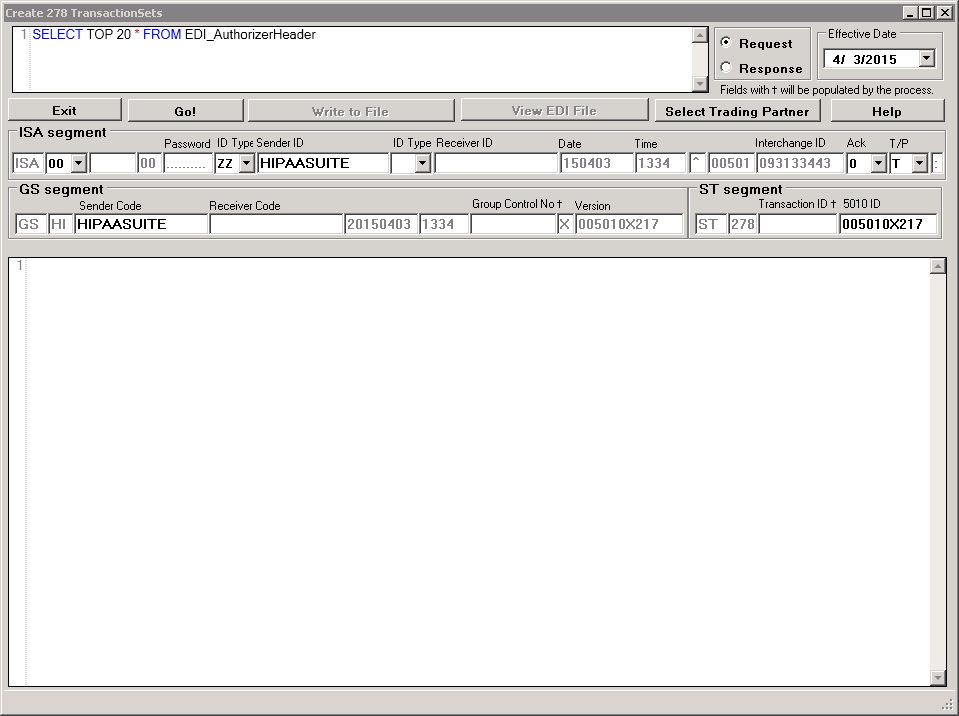This screenshot has height=716, width=959.
Task: Click the View EDI File button
Action: [x=554, y=110]
